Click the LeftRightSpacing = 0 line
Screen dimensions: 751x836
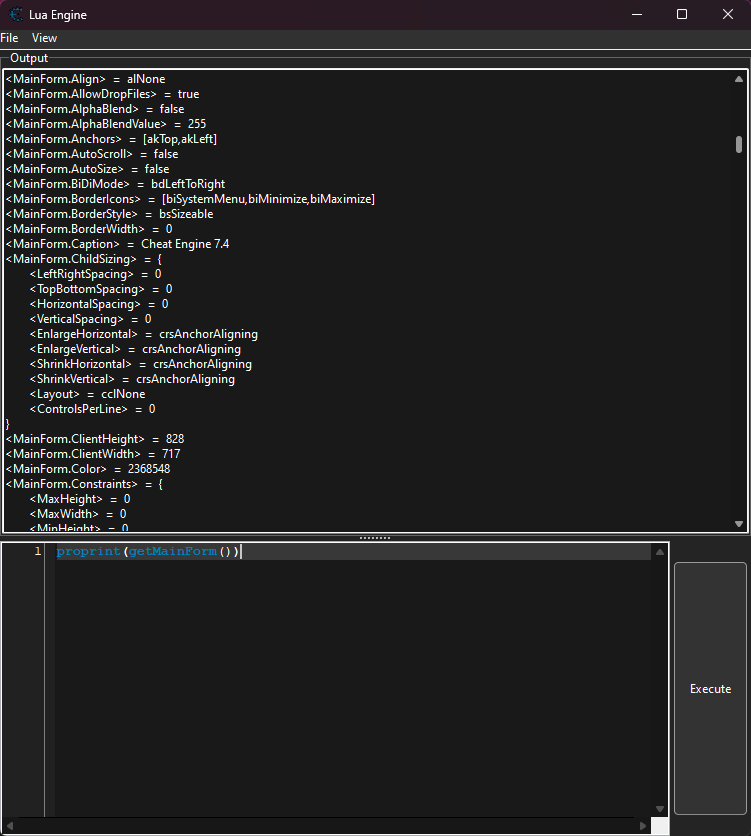pos(95,274)
